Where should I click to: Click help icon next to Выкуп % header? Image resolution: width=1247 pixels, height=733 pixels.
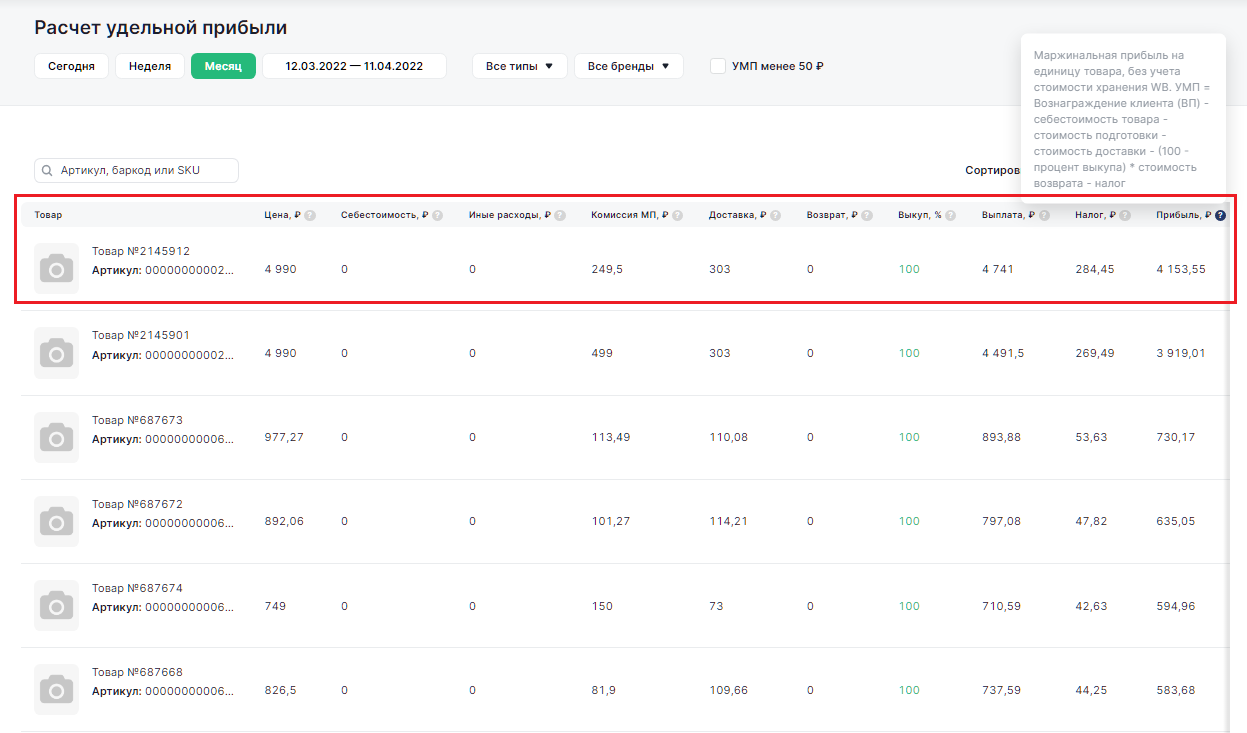click(951, 215)
